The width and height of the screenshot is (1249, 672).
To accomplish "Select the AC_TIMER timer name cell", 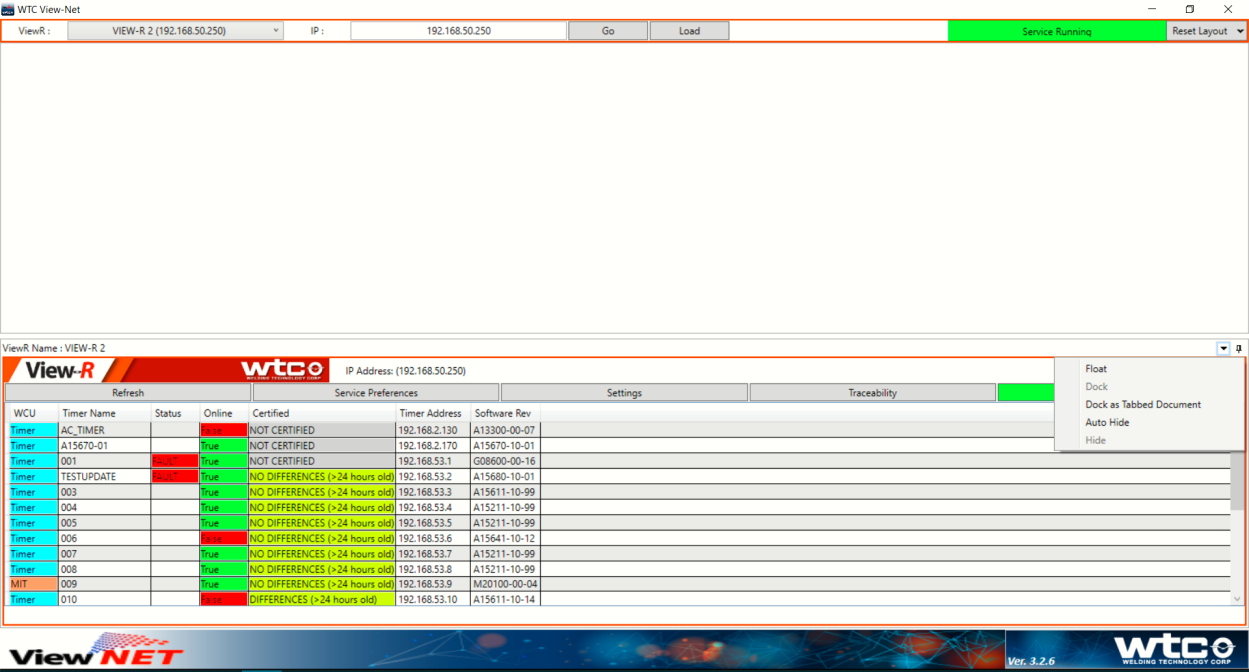I will (105, 430).
